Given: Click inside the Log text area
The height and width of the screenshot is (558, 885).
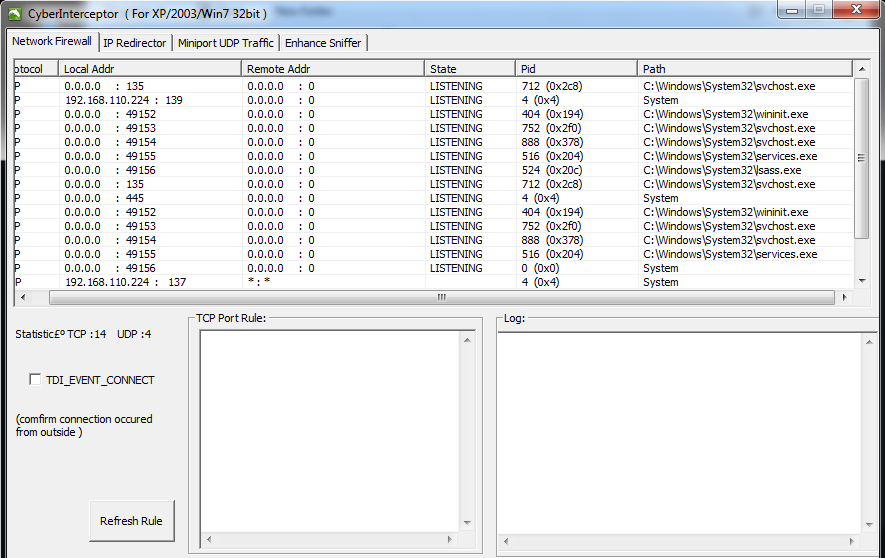Looking at the screenshot, I should tap(680, 433).
